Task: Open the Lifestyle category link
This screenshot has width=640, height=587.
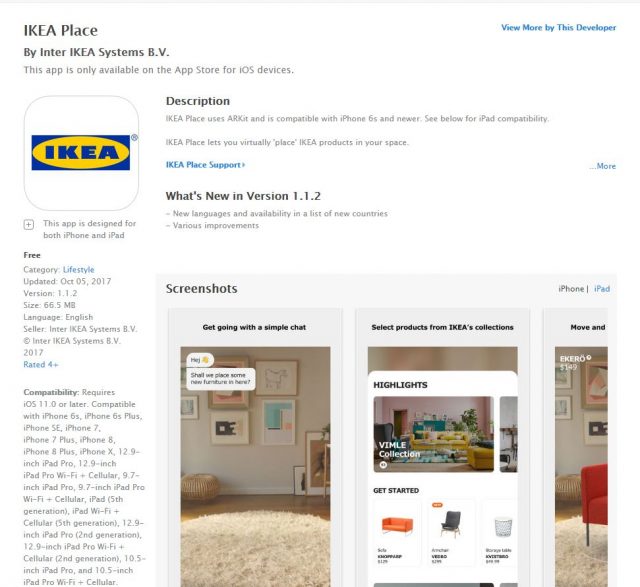Action: 78,270
